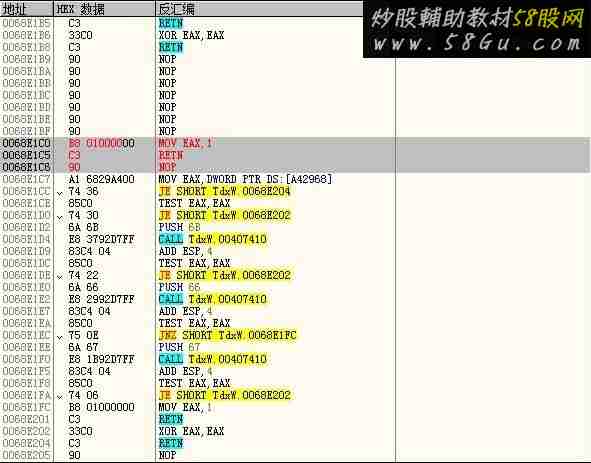Screen dimensions: 591x463
Task: Select the jump arrow marker at address 0068E1D0
Action: pos(60,218)
